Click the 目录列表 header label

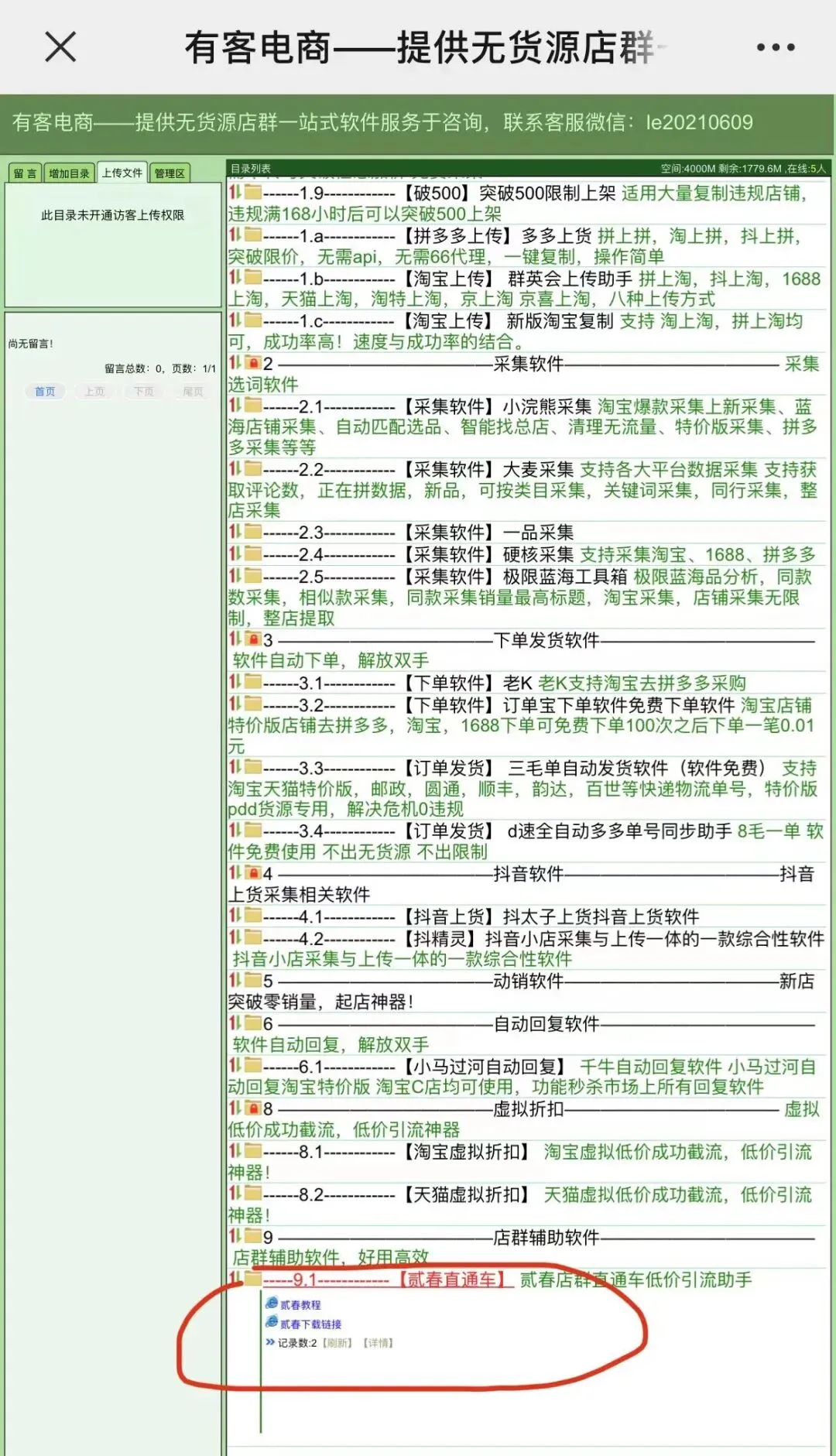pos(250,169)
